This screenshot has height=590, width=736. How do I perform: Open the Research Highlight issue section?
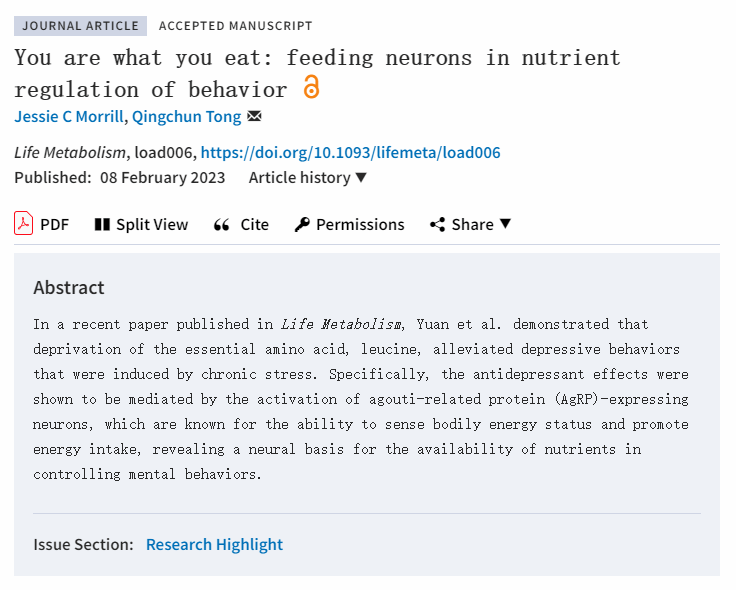(215, 544)
